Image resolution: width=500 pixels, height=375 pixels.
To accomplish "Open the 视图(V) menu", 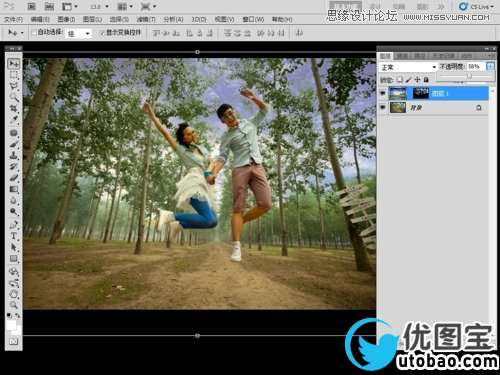I will [x=224, y=20].
